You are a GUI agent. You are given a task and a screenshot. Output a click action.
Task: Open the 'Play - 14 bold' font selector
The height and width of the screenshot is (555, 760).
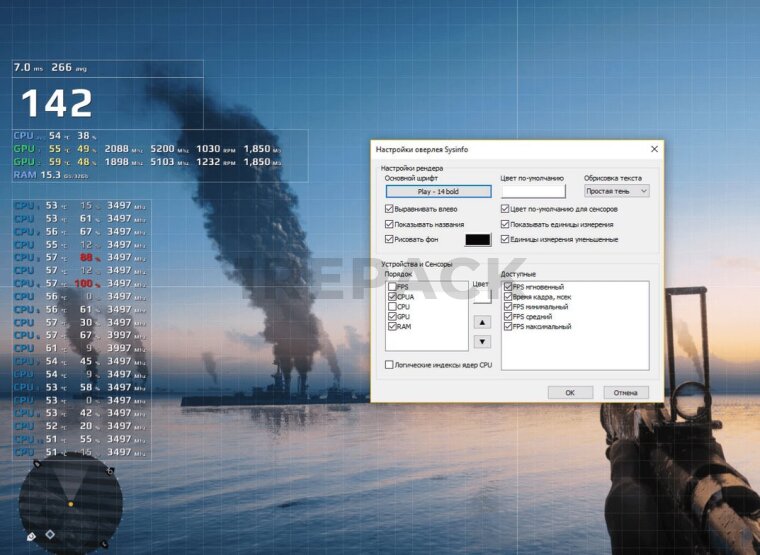438,191
